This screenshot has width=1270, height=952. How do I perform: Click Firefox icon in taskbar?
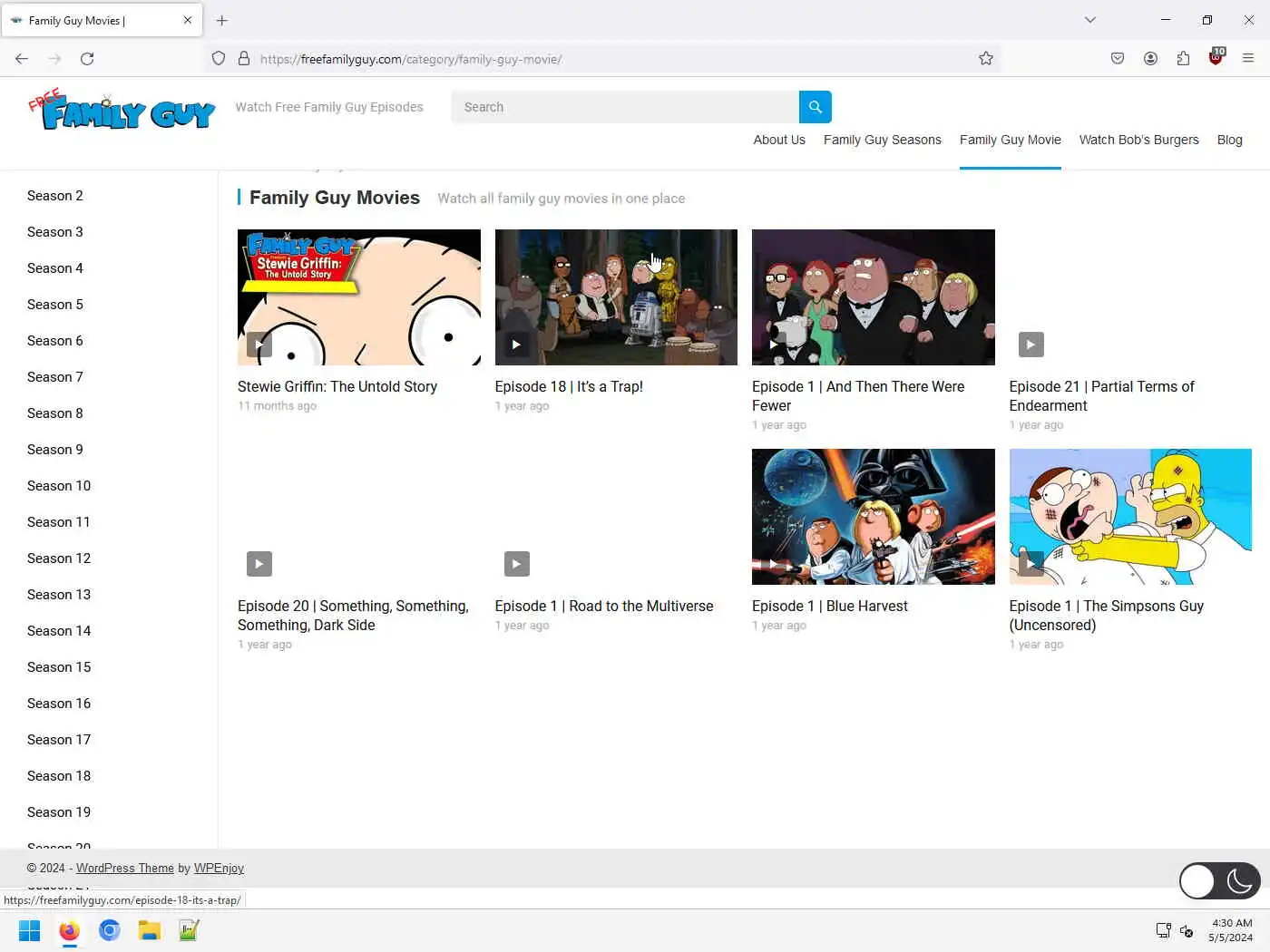[69, 930]
